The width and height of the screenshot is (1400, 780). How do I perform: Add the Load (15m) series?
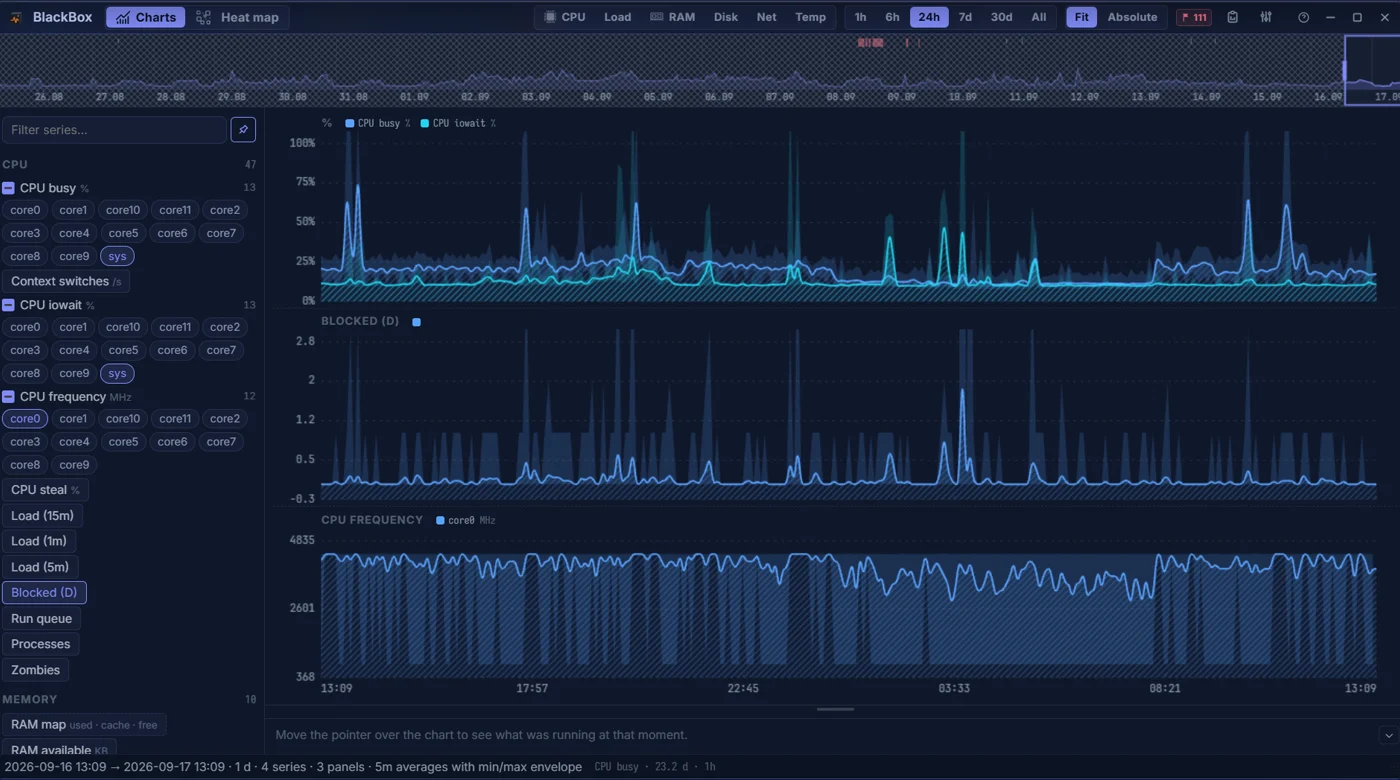[x=42, y=516]
